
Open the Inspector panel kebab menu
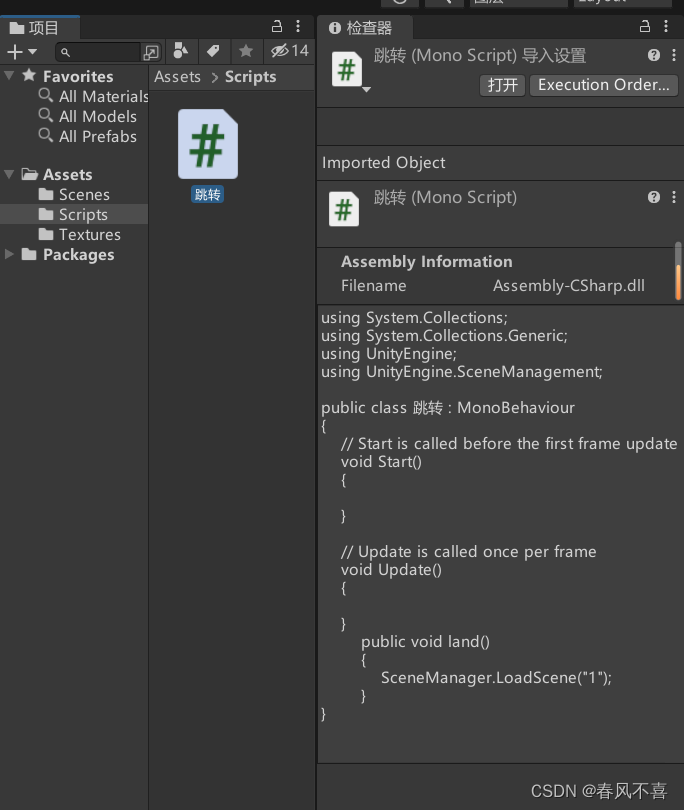click(x=668, y=25)
